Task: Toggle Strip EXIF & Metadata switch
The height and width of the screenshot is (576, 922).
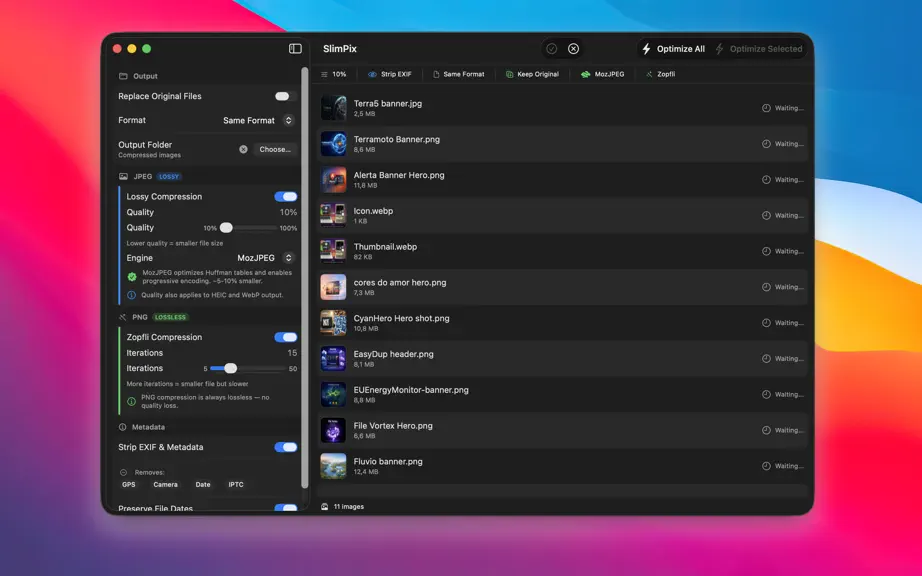Action: pyautogui.click(x=286, y=447)
